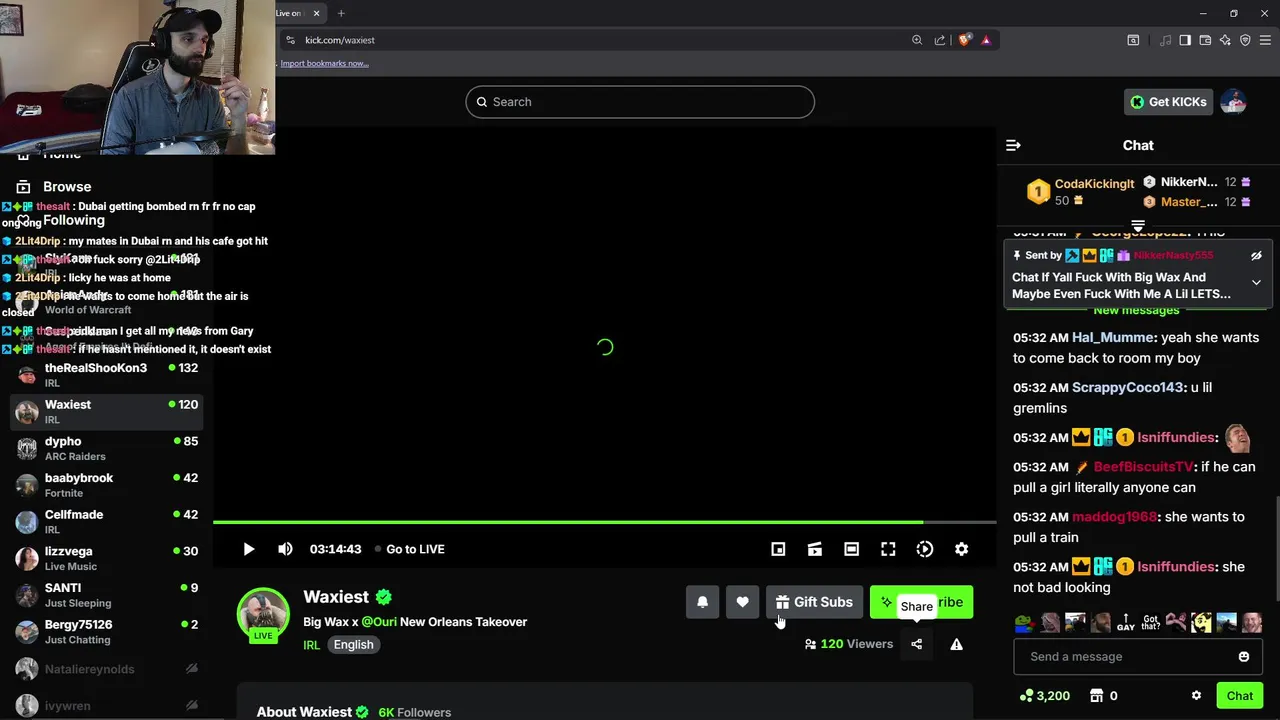Open SANTI Just Sleeping channel
The width and height of the screenshot is (1280, 720).
click(x=106, y=595)
